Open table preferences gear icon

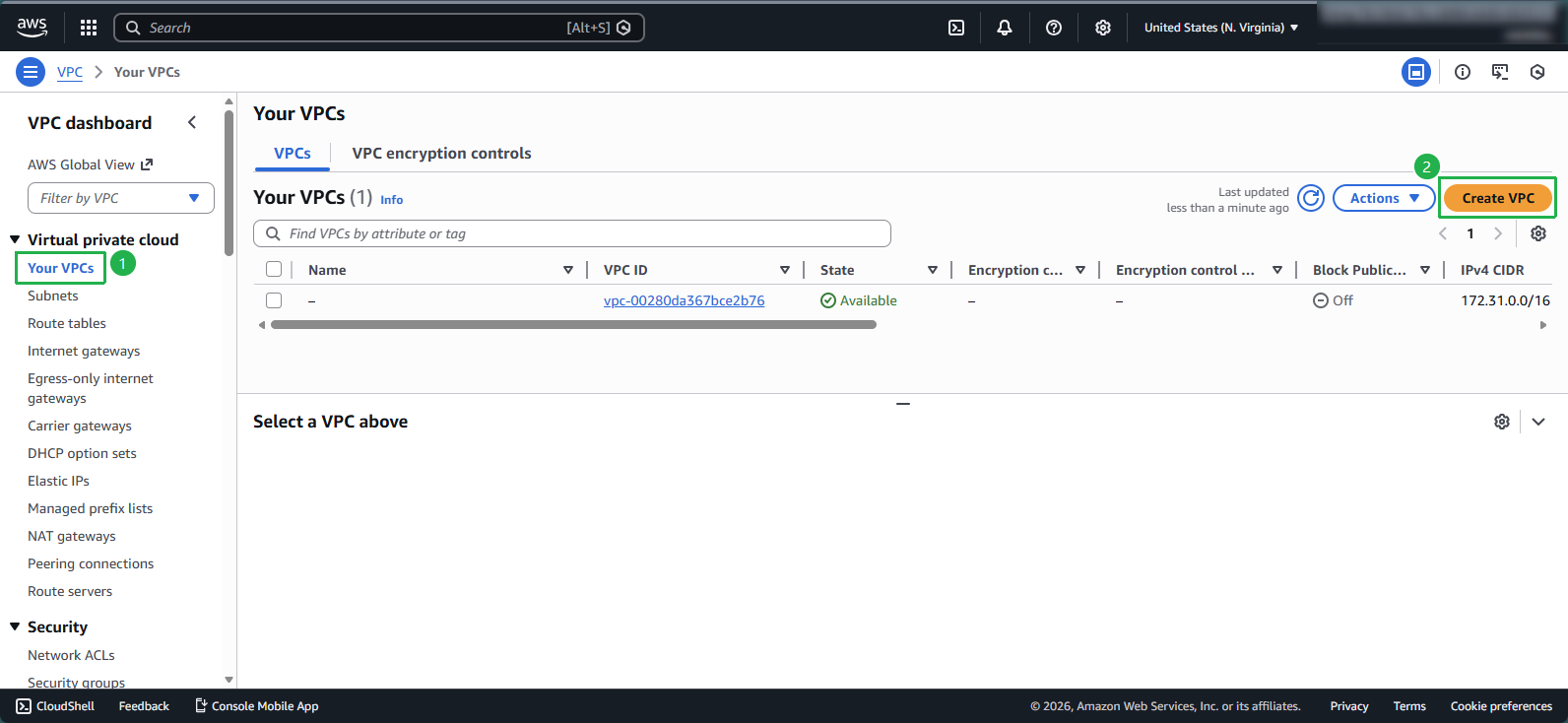(1538, 233)
